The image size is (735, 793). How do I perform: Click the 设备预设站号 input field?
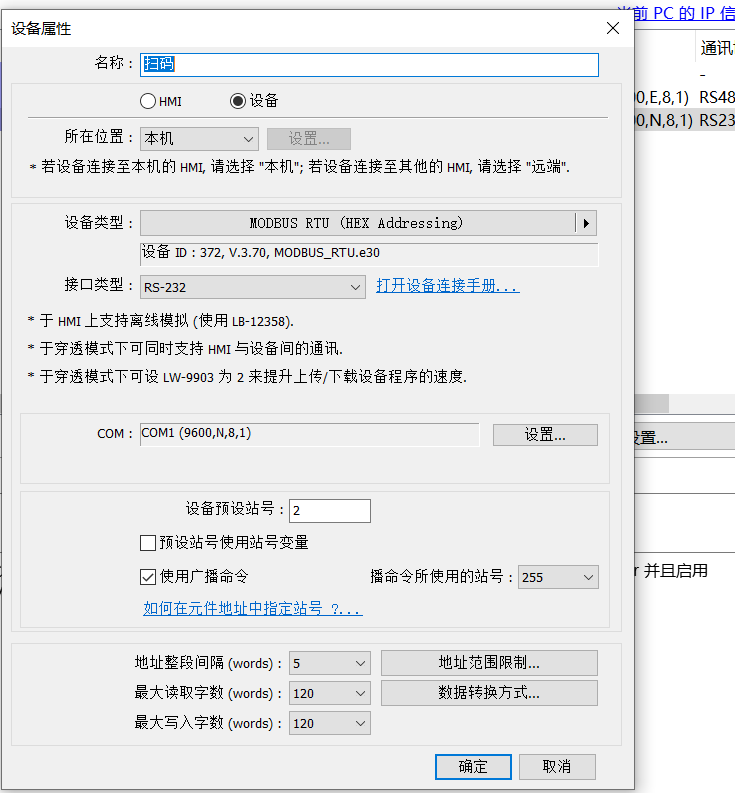coord(329,511)
